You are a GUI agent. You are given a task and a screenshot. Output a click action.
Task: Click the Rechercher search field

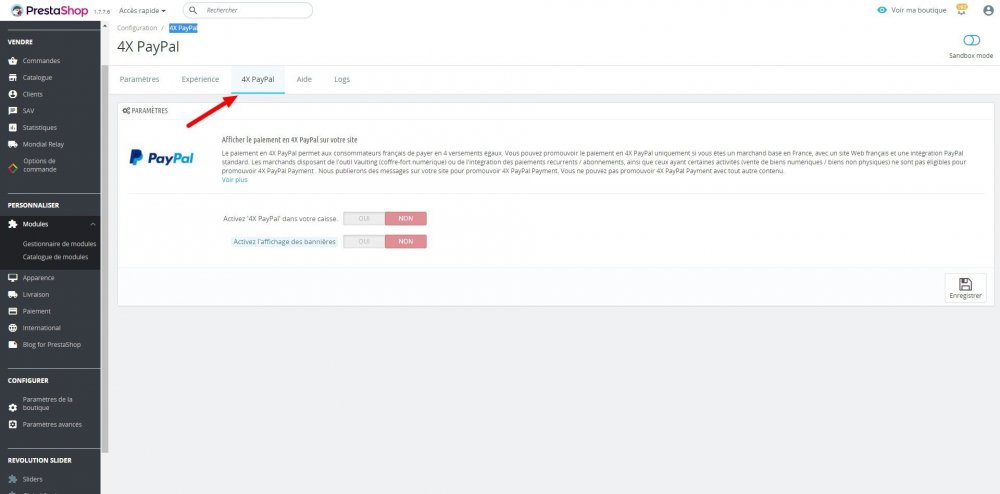click(x=247, y=10)
